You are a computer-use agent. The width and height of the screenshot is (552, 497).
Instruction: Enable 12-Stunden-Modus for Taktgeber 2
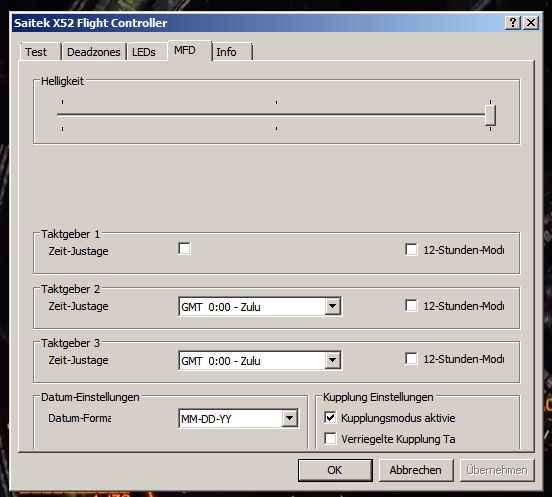(411, 305)
